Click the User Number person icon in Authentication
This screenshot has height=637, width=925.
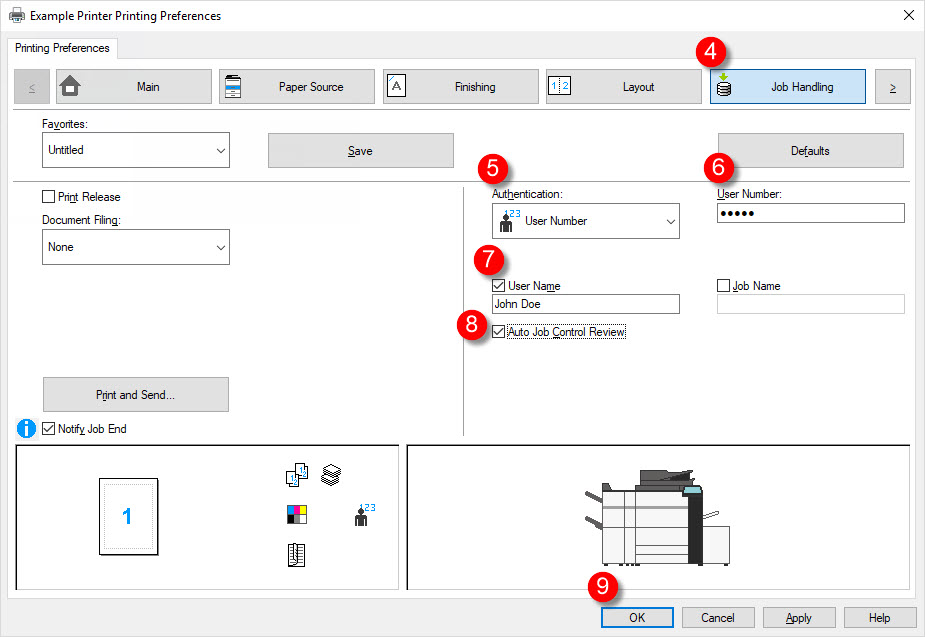coord(509,220)
